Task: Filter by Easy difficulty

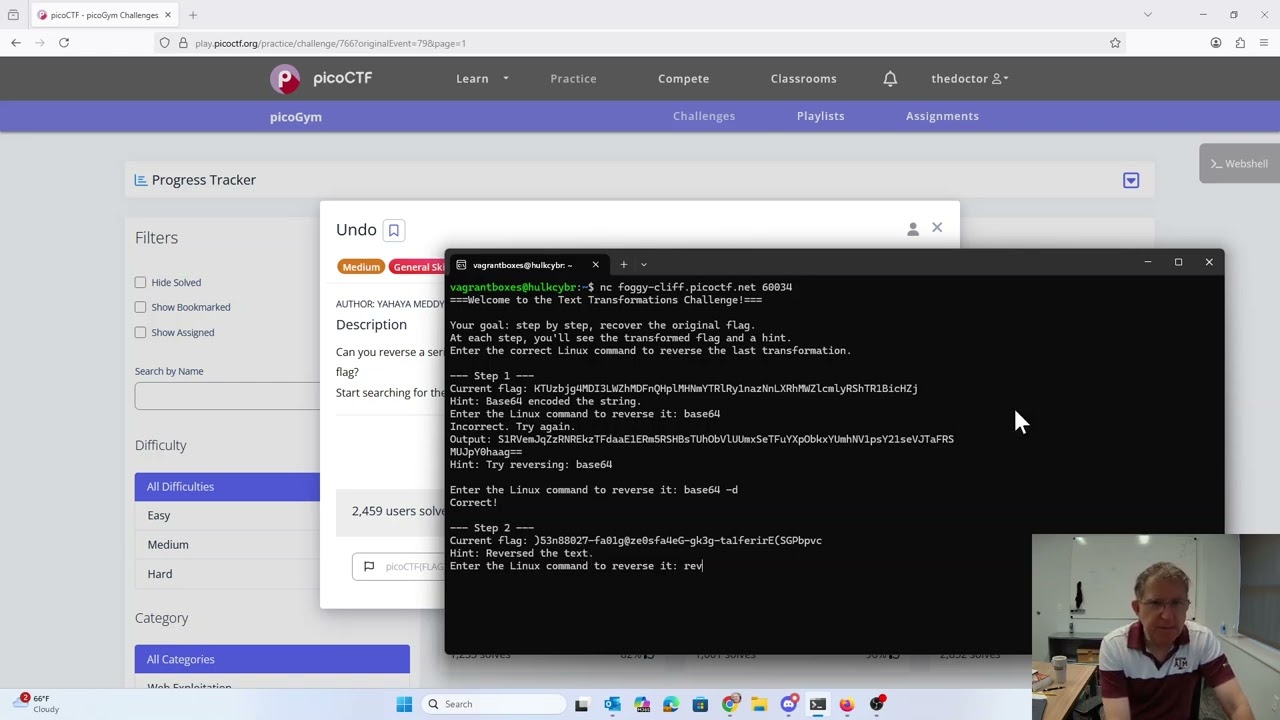Action: (227, 516)
